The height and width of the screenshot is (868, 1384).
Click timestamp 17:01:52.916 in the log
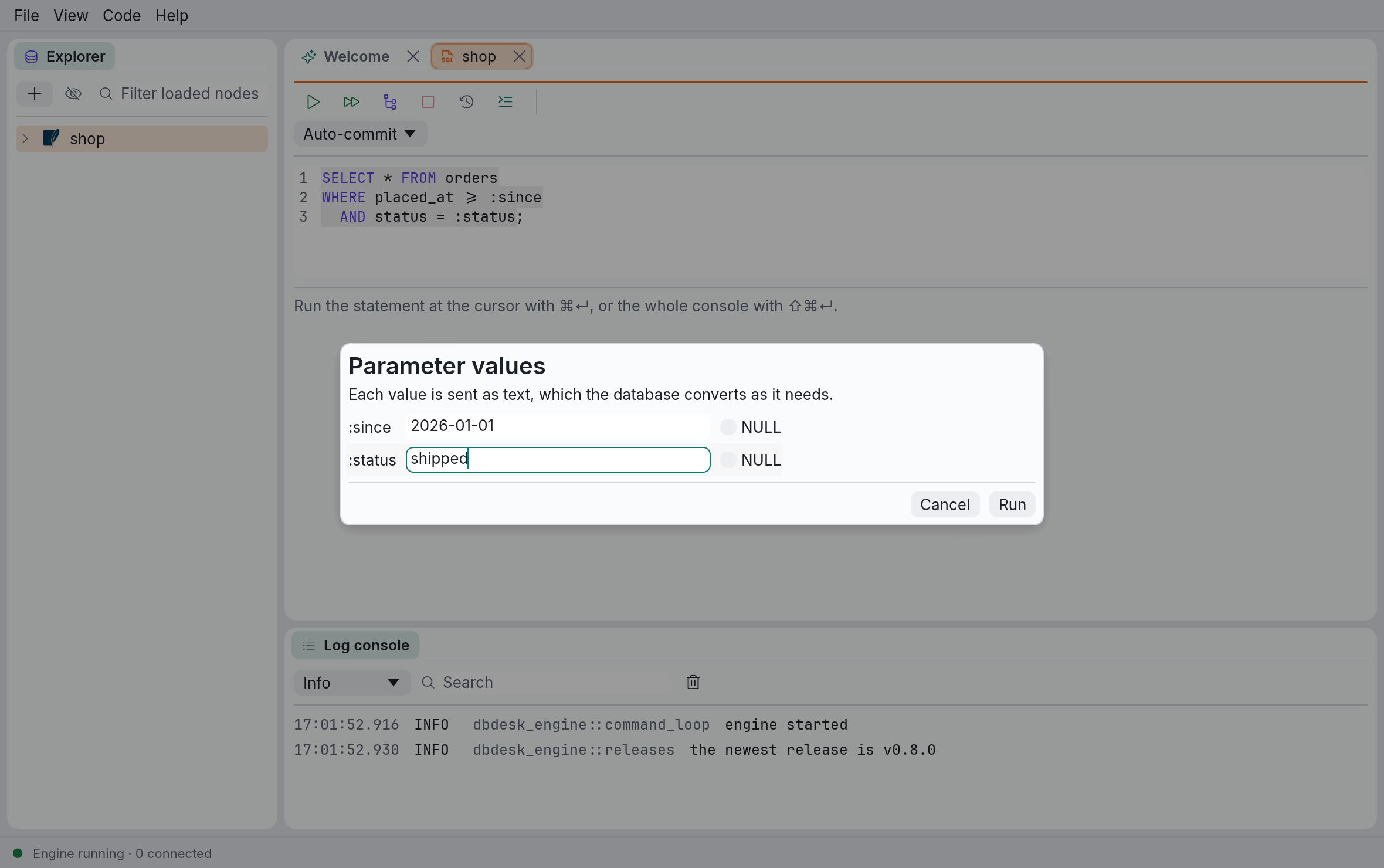tap(346, 725)
